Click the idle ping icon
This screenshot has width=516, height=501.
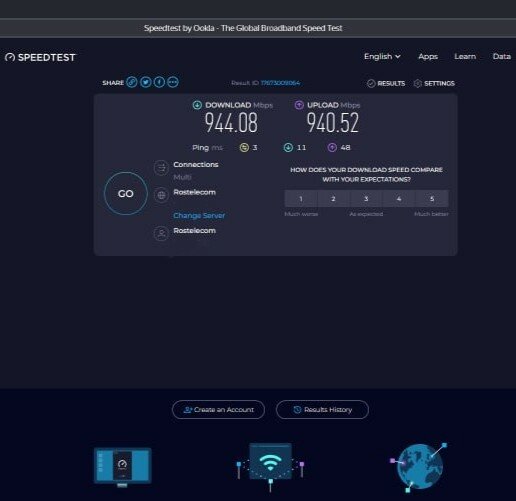tap(244, 147)
